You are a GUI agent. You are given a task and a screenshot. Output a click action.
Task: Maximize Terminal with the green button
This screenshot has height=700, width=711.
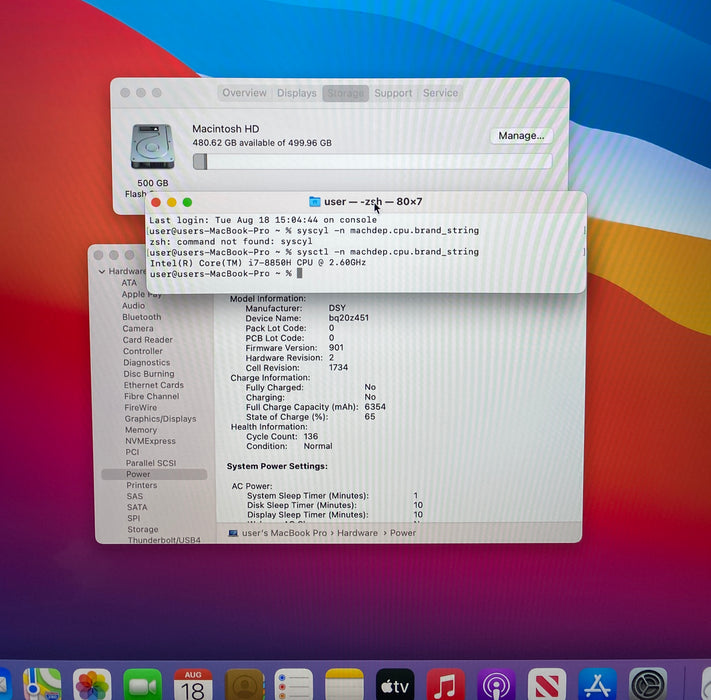pos(187,202)
